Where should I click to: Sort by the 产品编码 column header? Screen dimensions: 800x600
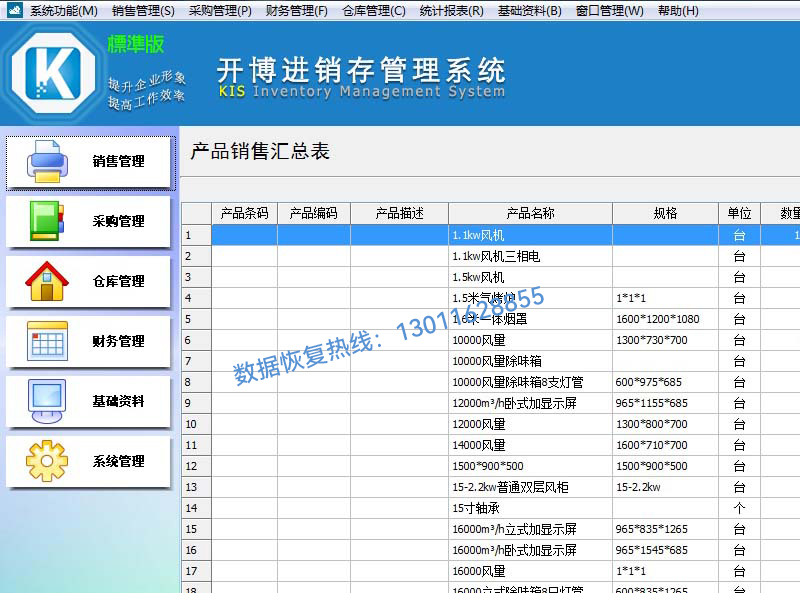(x=313, y=213)
